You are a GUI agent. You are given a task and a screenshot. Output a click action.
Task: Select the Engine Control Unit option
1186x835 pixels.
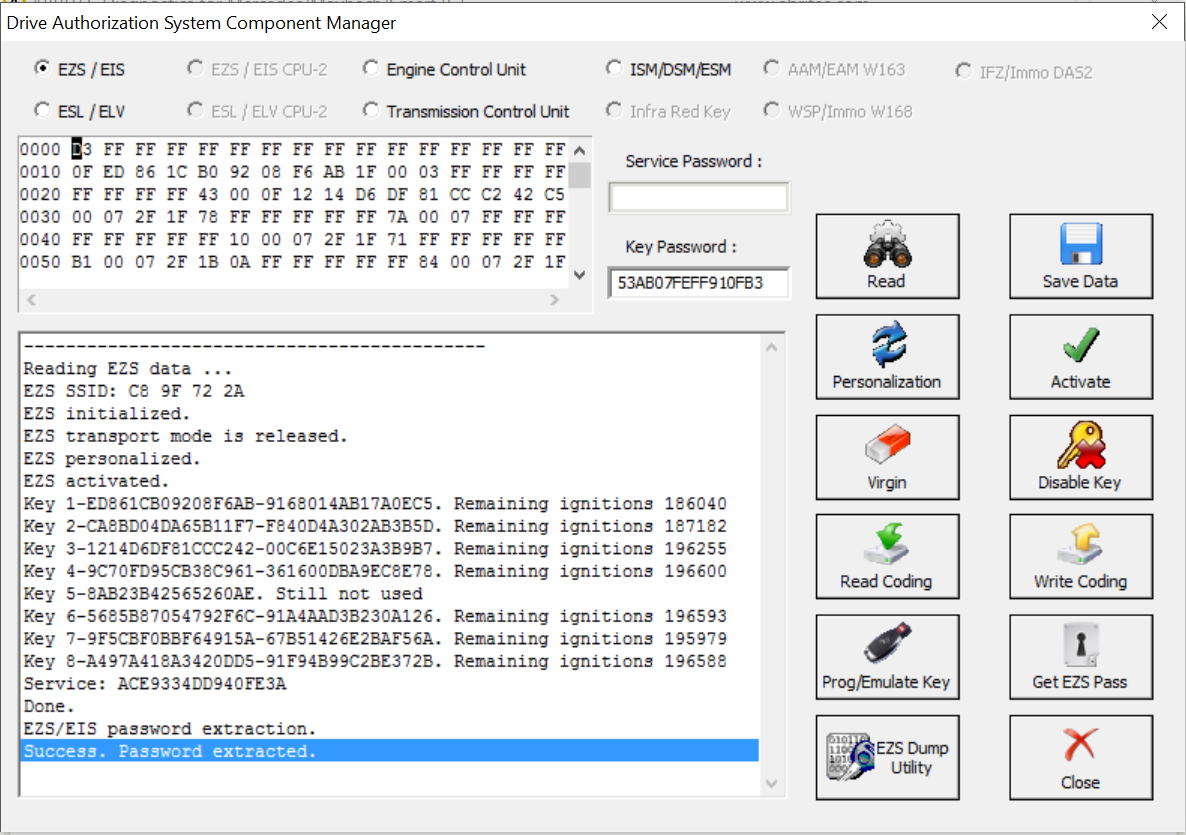pos(371,69)
